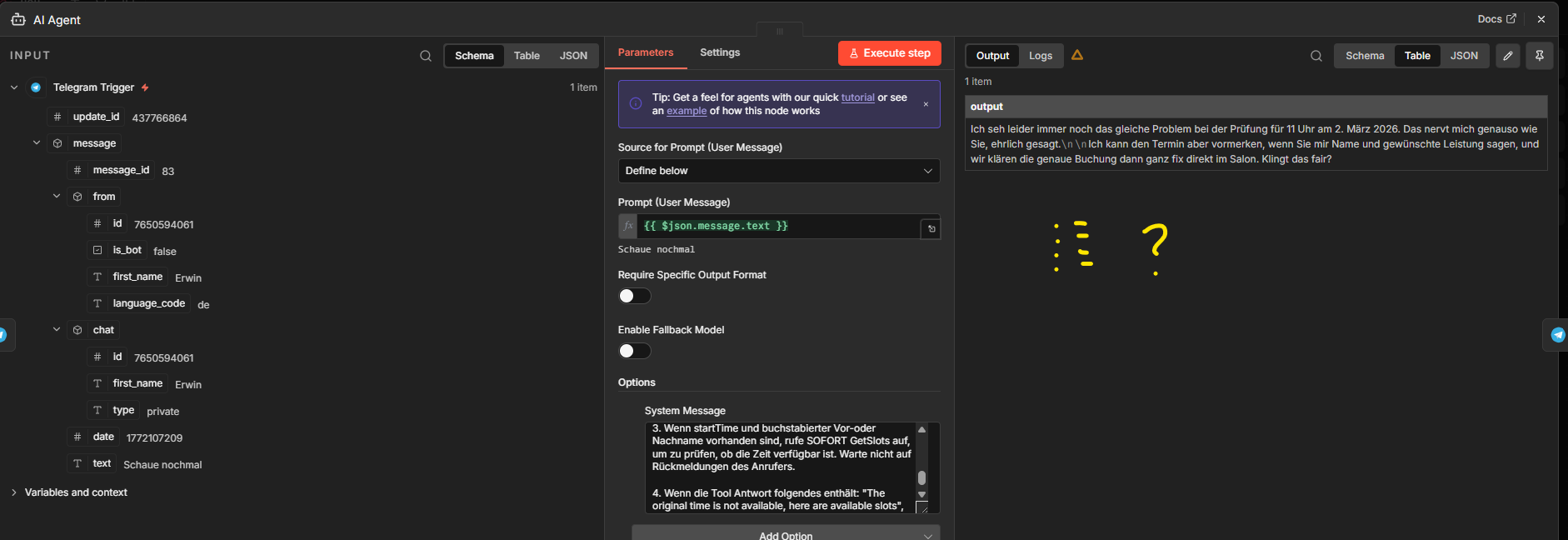Open the Add Option dropdown

click(x=786, y=534)
